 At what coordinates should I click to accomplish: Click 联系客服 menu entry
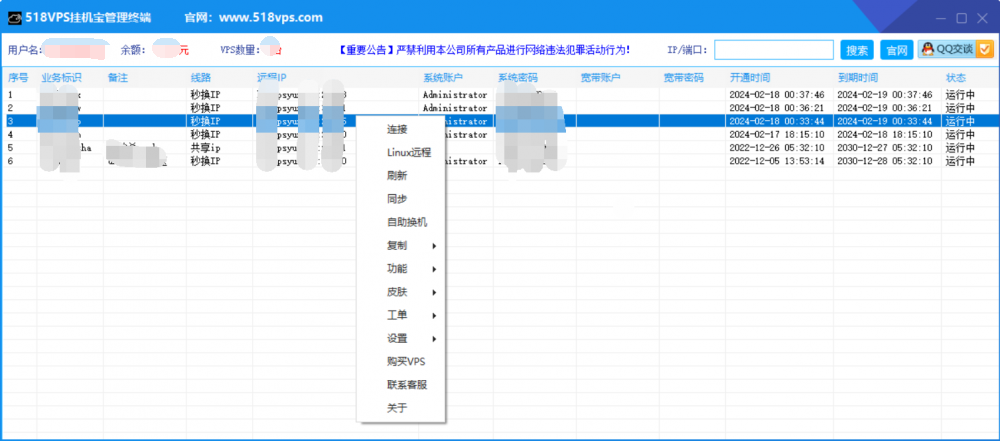(407, 385)
